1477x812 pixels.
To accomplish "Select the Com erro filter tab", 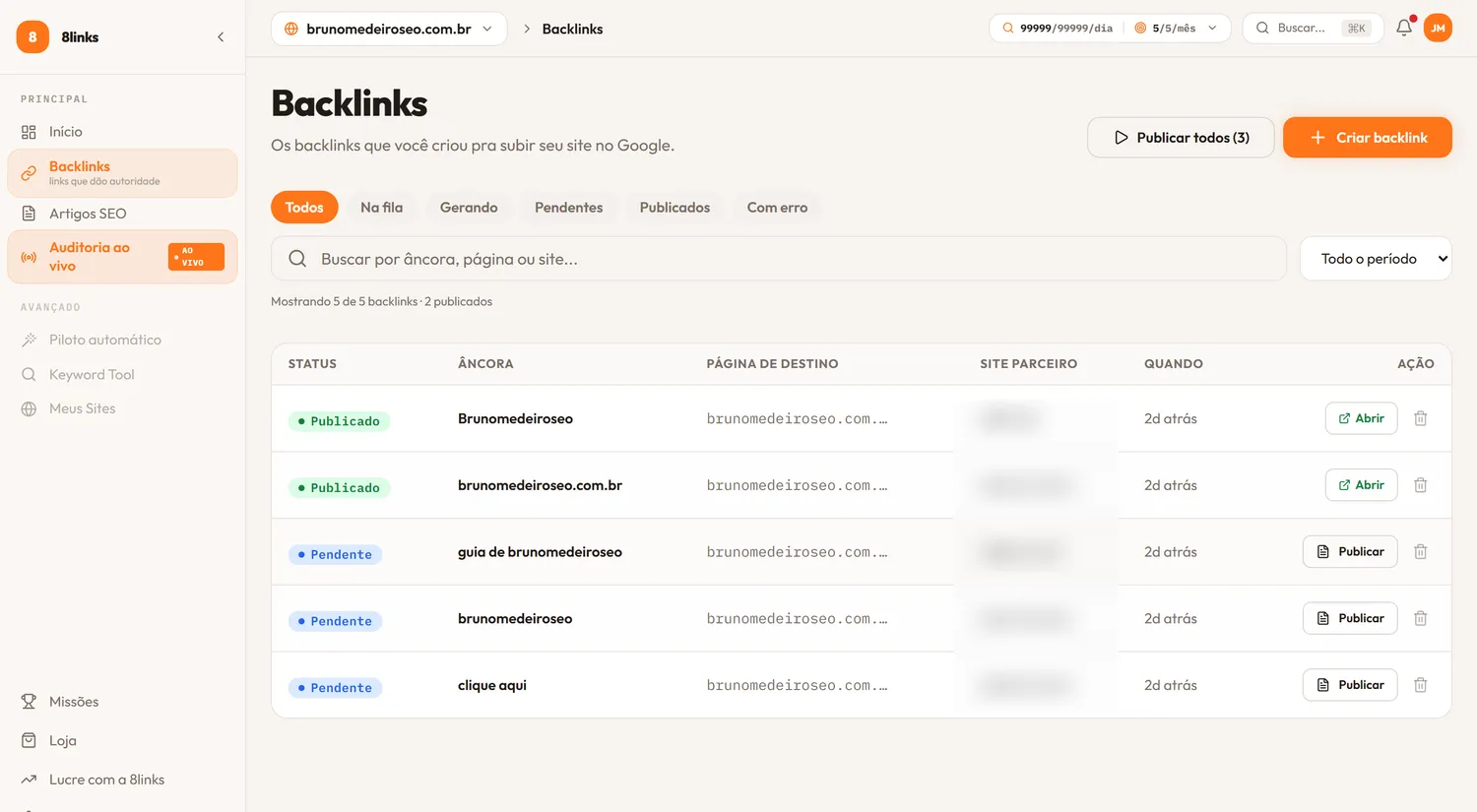I will point(777,208).
